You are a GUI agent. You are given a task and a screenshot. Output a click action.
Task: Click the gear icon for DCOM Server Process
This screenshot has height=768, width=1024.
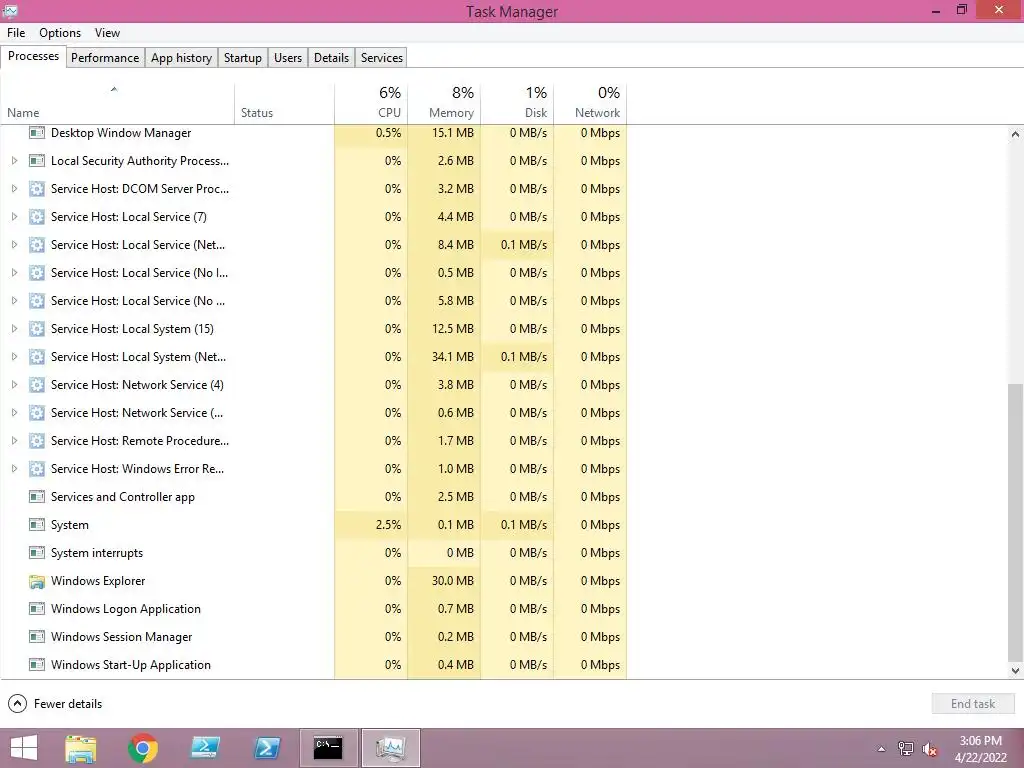(37, 189)
